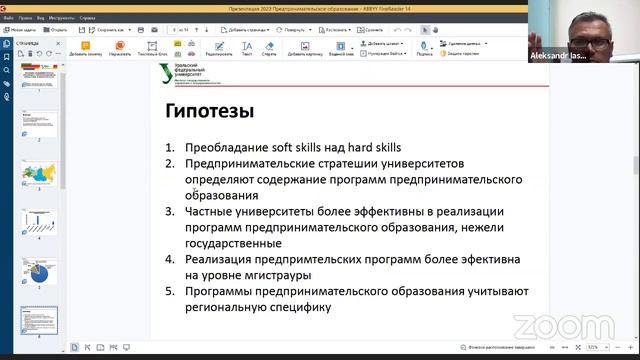Click the Save As (Сохранить как) button

point(107,30)
